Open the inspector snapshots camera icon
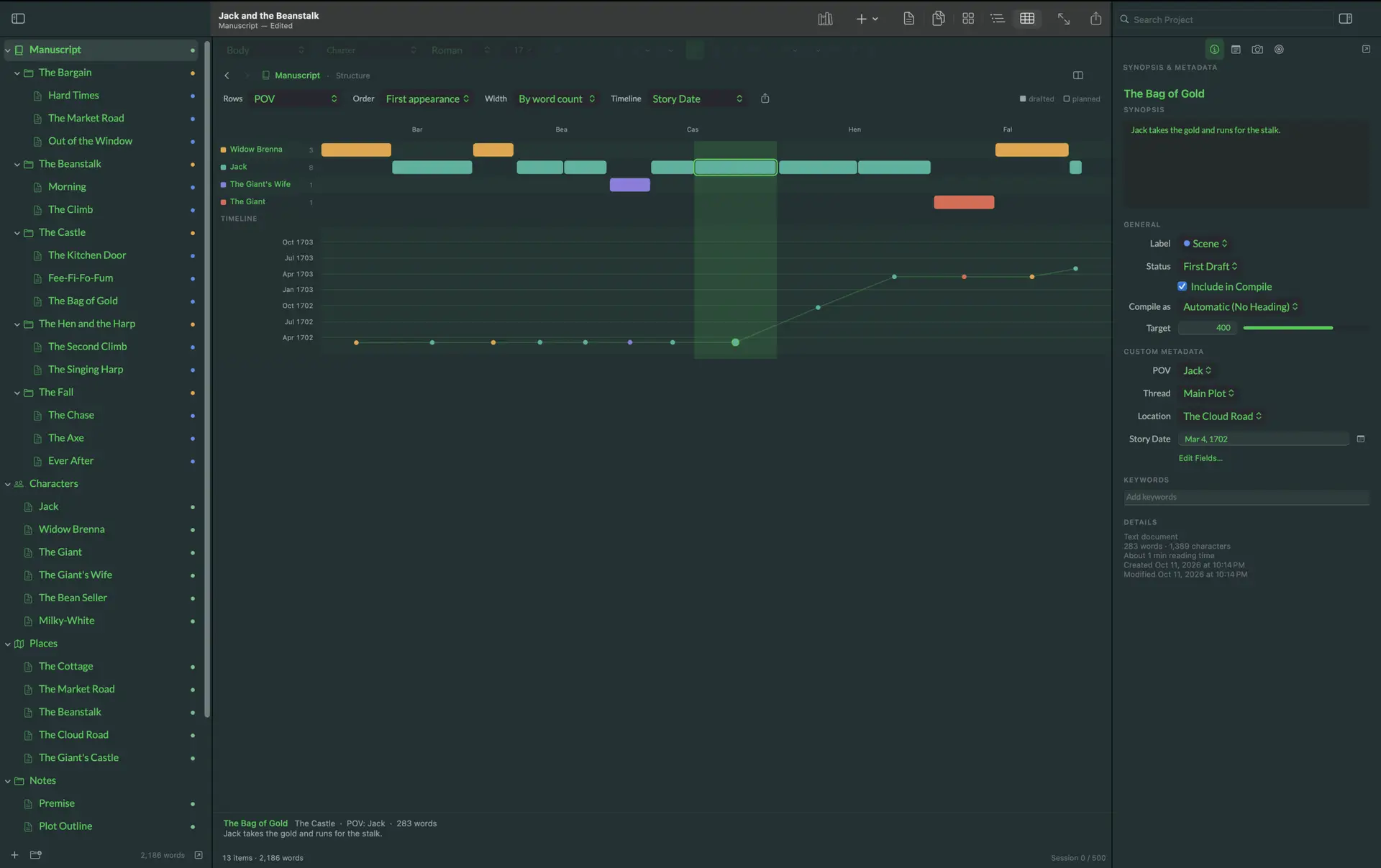Image resolution: width=1381 pixels, height=868 pixels. point(1257,50)
